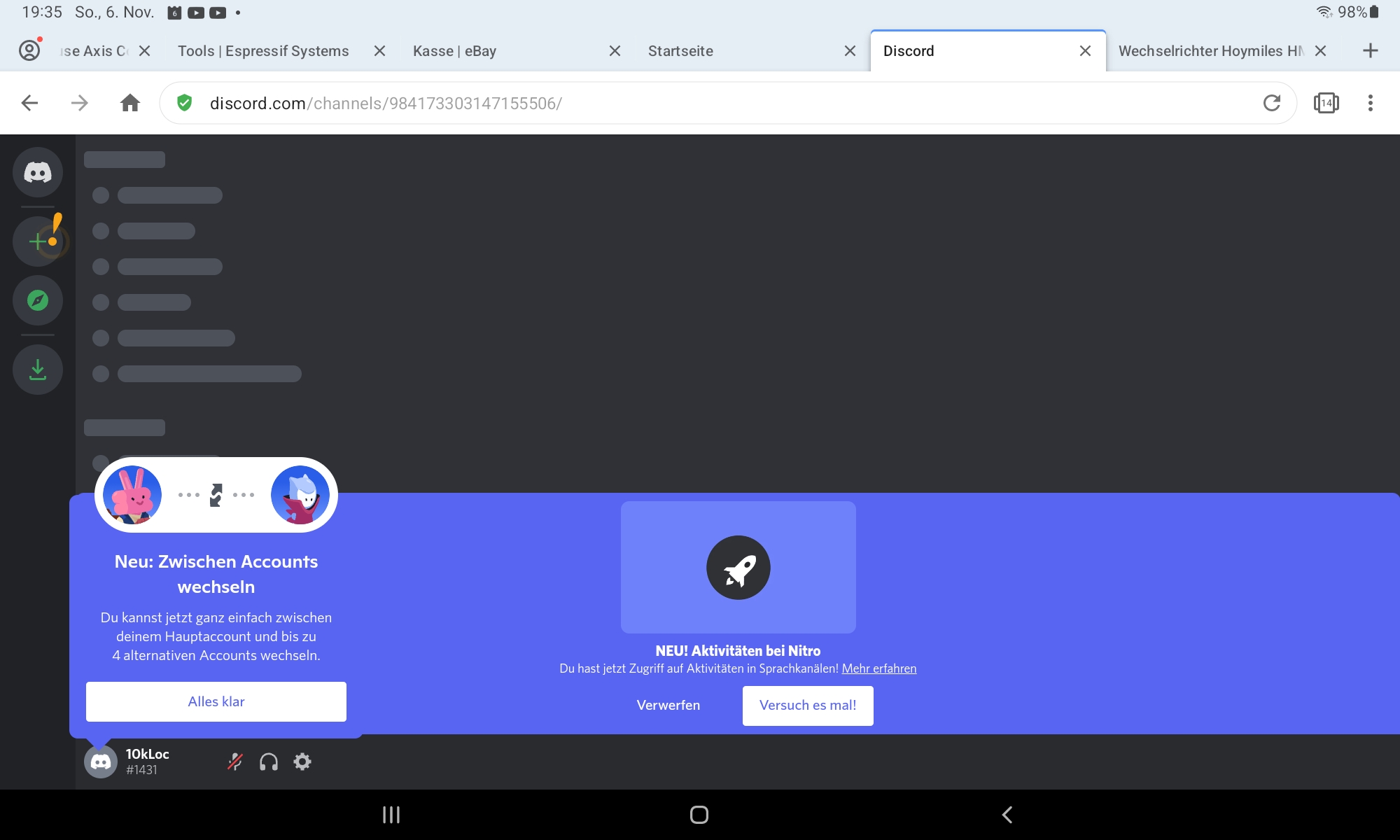Select the Discord browser tab
Image resolution: width=1400 pixels, height=840 pixels.
coord(909,51)
